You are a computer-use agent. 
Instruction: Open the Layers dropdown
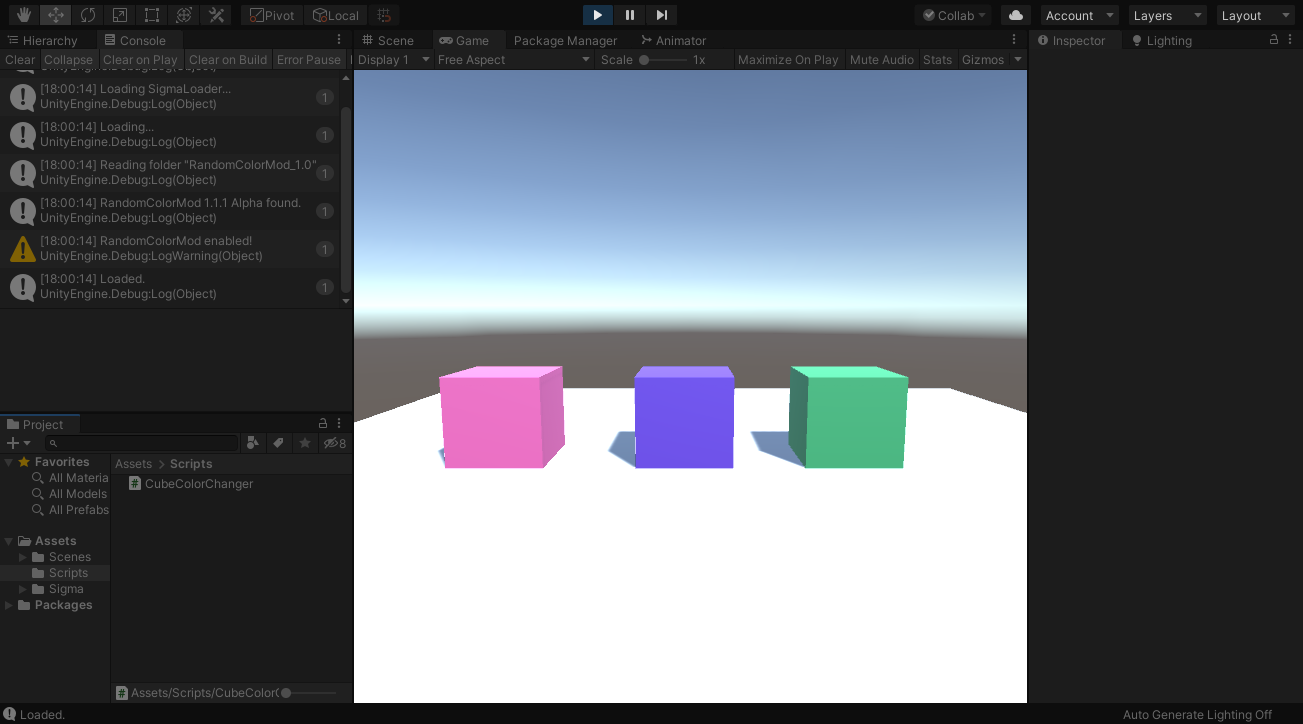[x=1166, y=15]
